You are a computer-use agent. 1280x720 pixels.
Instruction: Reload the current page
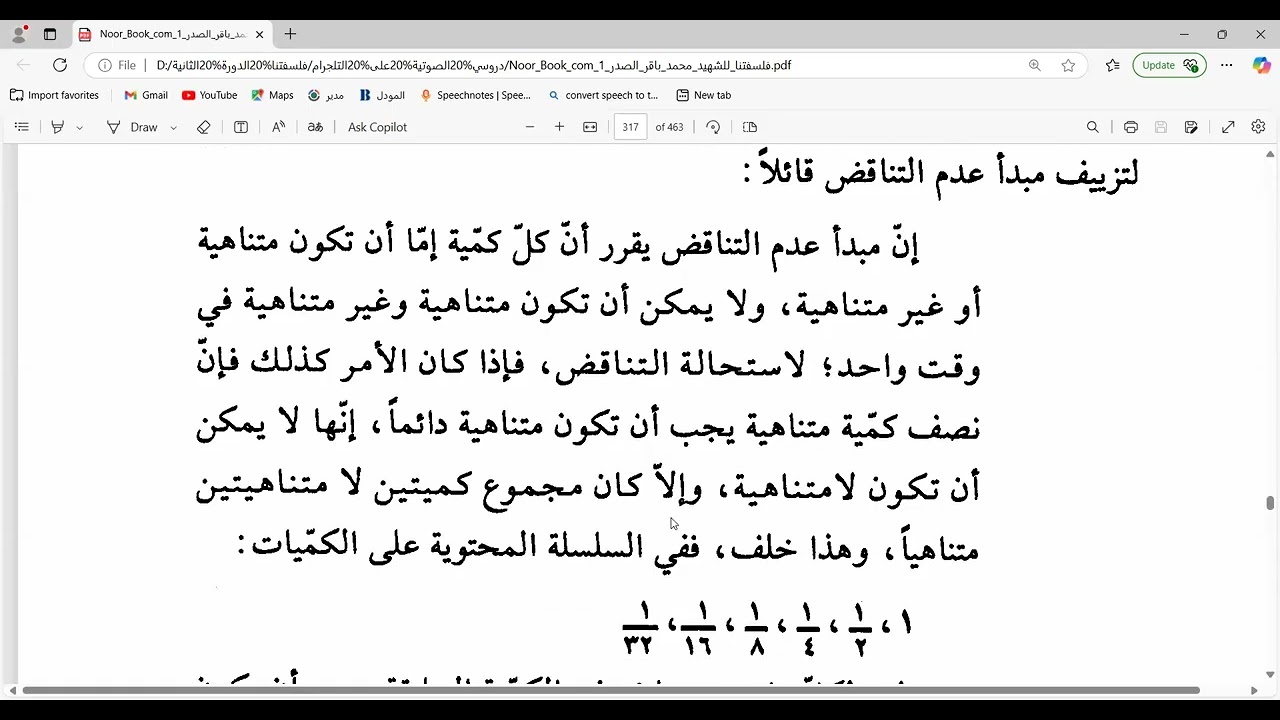click(x=60, y=65)
